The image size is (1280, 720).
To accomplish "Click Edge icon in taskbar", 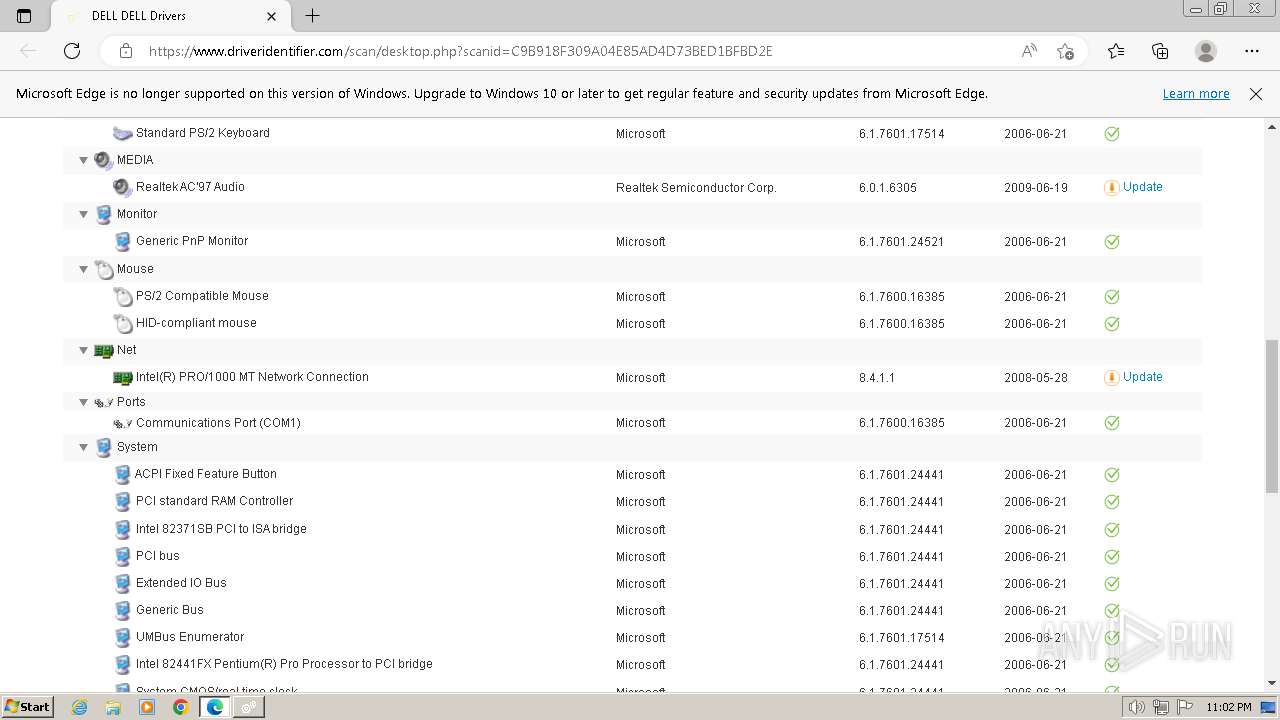I will point(214,707).
